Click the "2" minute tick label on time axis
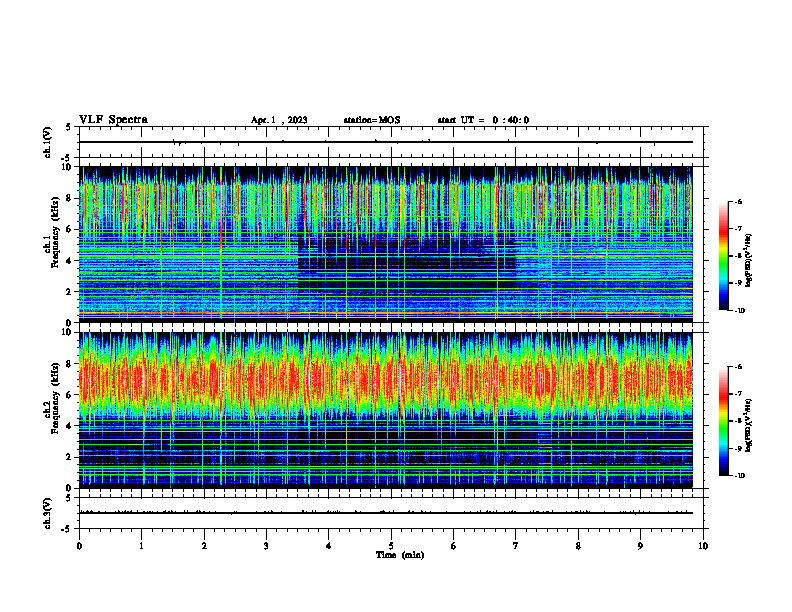 pos(204,546)
